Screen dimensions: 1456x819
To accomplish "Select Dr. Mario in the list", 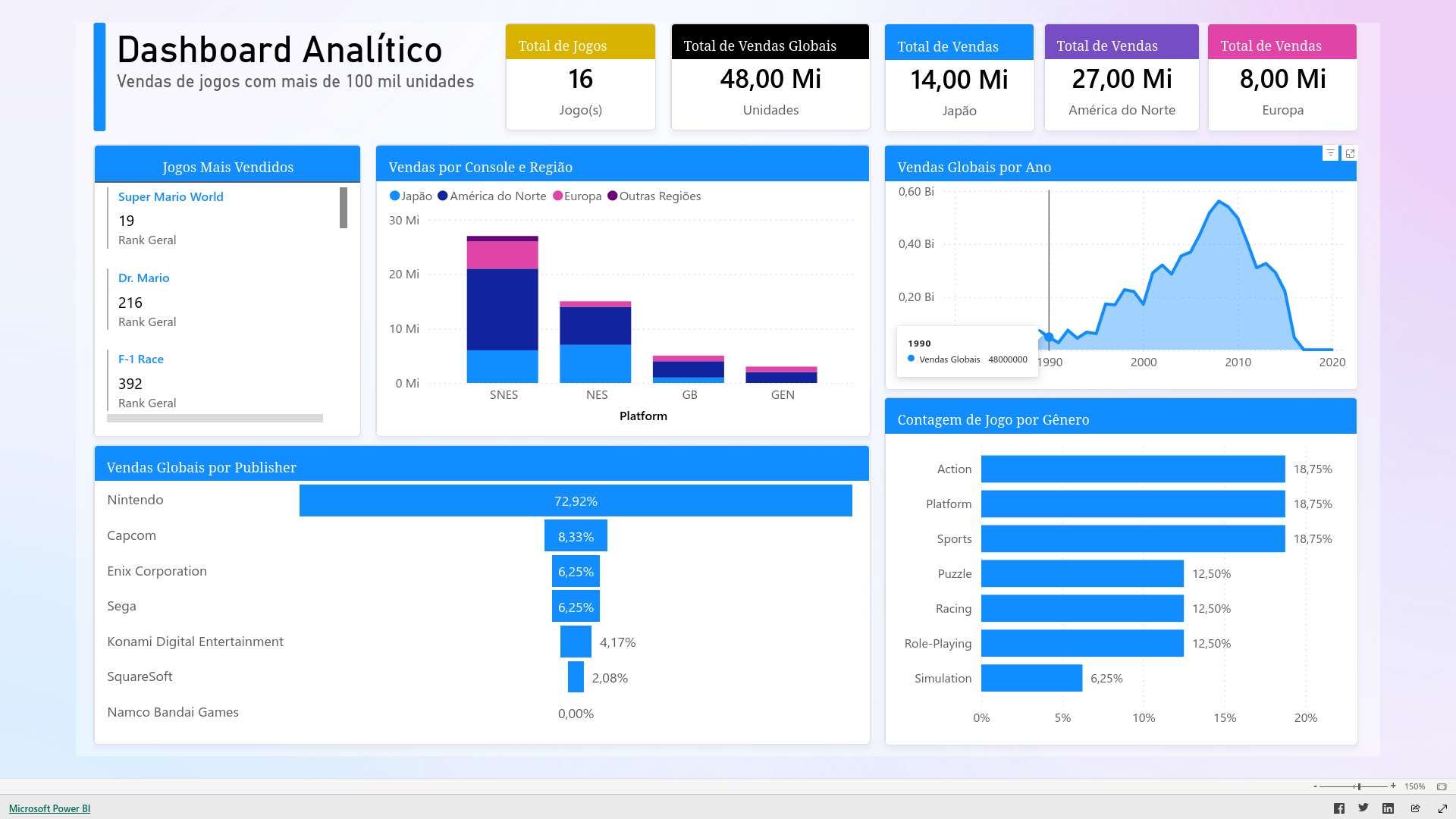I will coord(143,278).
